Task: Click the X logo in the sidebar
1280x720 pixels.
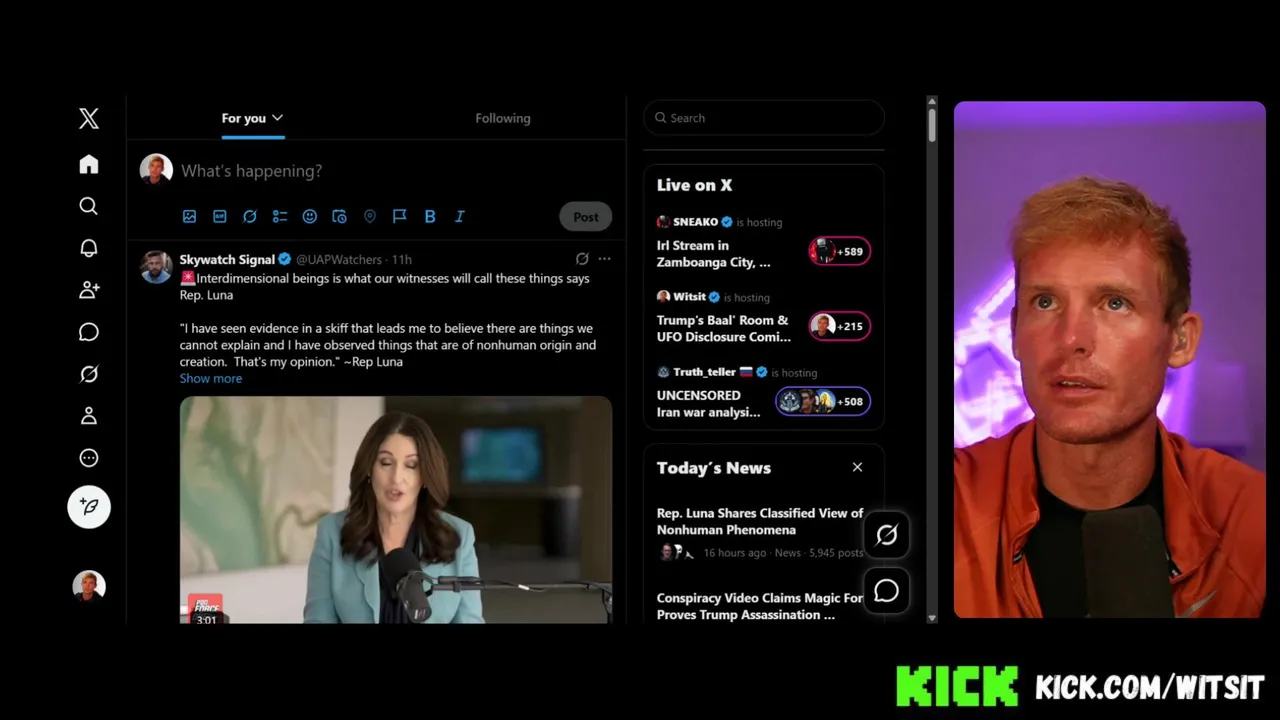Action: [x=89, y=119]
